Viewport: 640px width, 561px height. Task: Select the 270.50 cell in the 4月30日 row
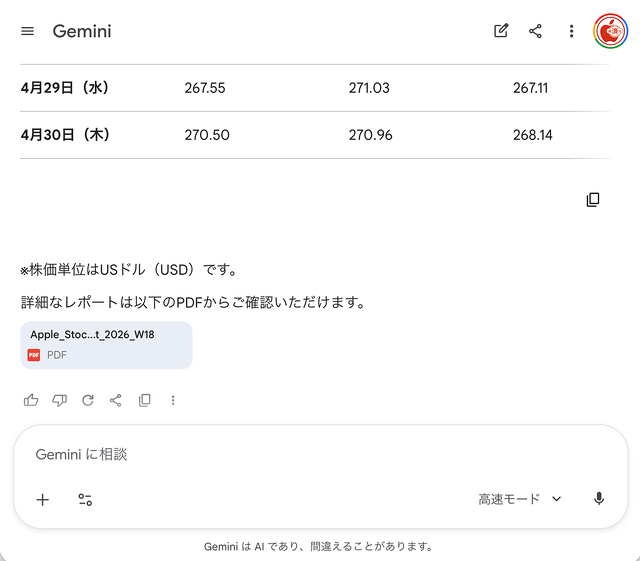click(207, 135)
